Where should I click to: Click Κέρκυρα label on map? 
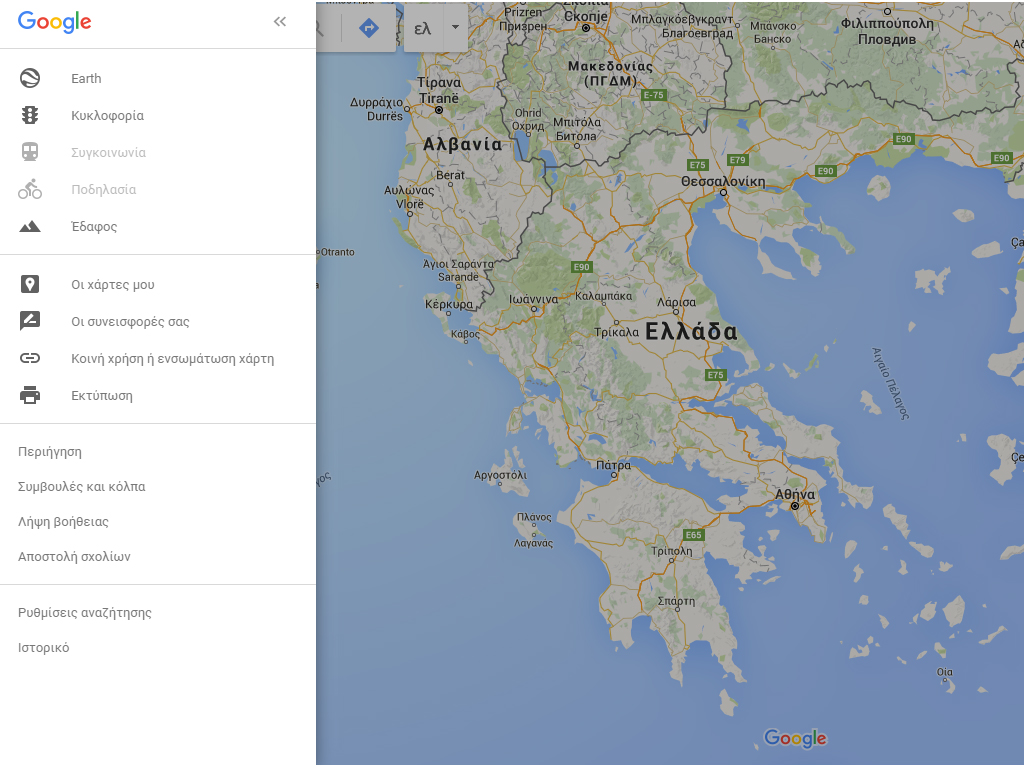[x=449, y=304]
